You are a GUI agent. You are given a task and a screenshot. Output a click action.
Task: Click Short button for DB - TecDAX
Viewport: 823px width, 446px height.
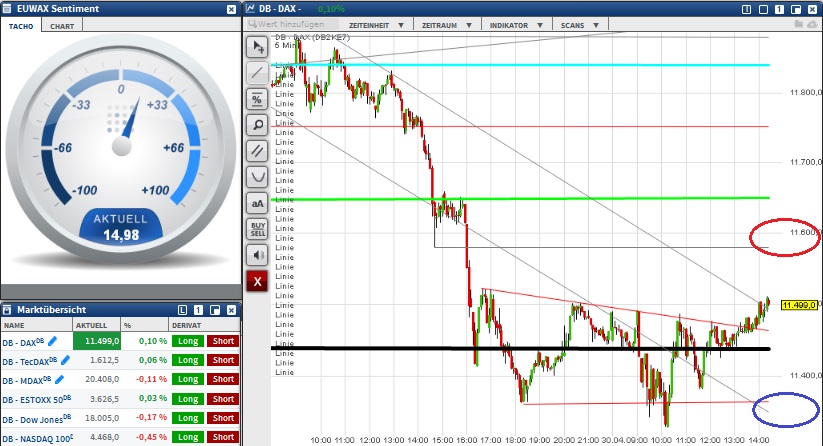(223, 360)
